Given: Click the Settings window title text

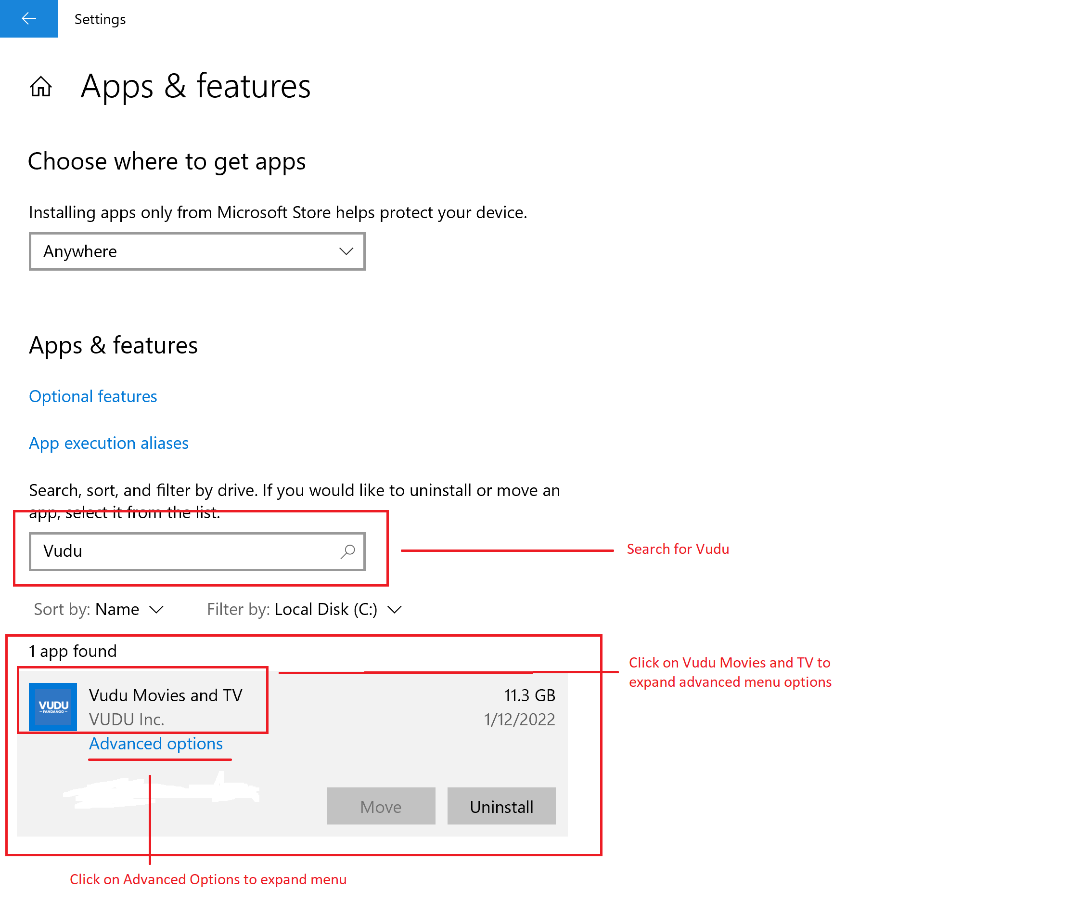Looking at the screenshot, I should coord(100,19).
